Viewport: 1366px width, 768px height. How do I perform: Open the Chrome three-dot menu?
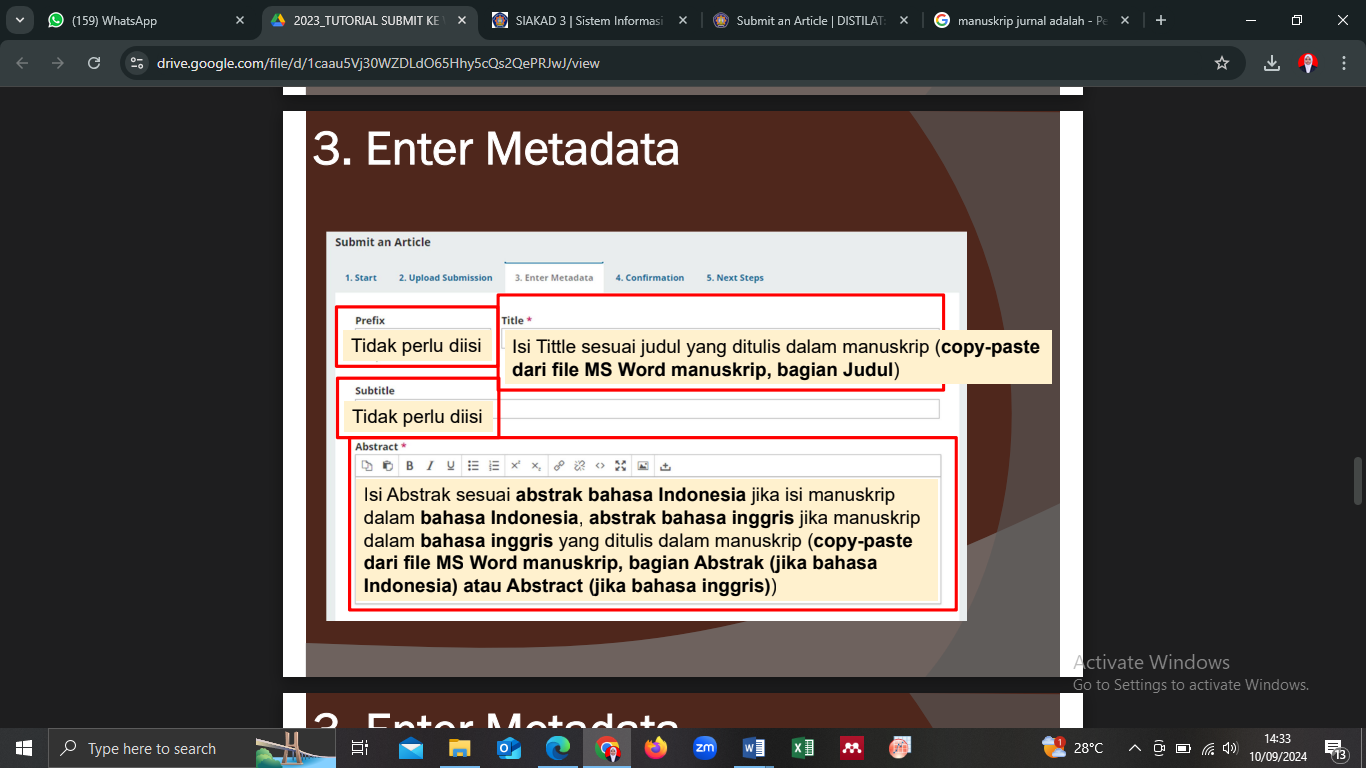tap(1343, 63)
